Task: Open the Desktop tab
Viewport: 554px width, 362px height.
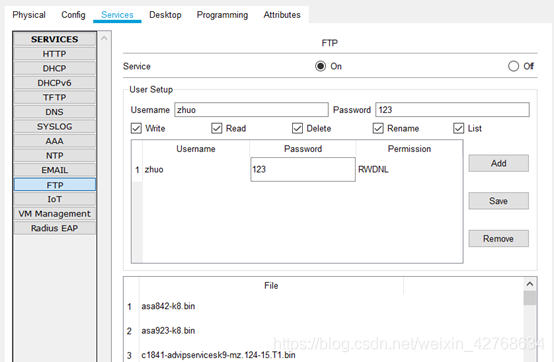Action: click(x=165, y=15)
